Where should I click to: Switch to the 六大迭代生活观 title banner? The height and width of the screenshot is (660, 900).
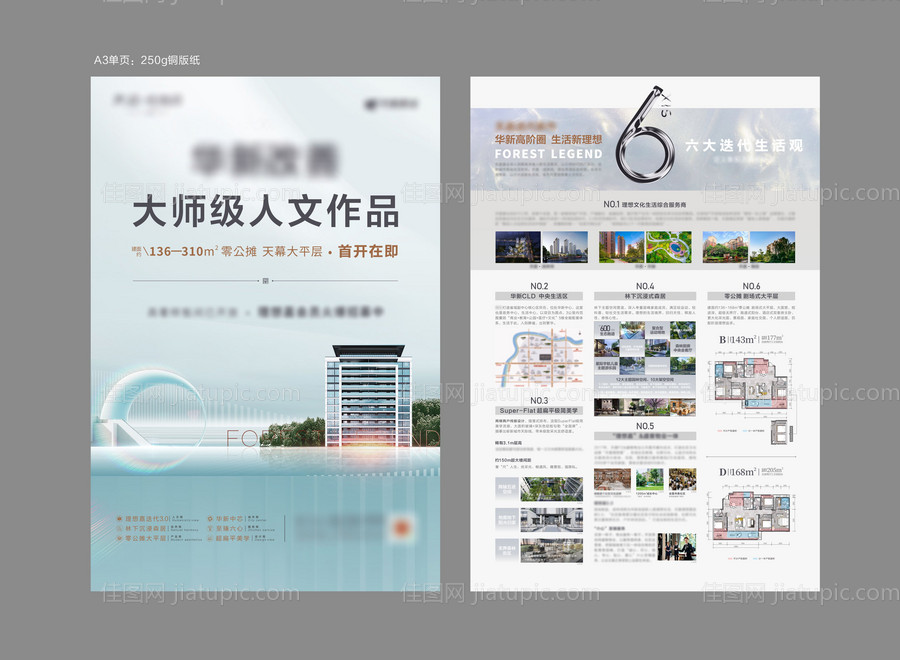click(x=746, y=145)
